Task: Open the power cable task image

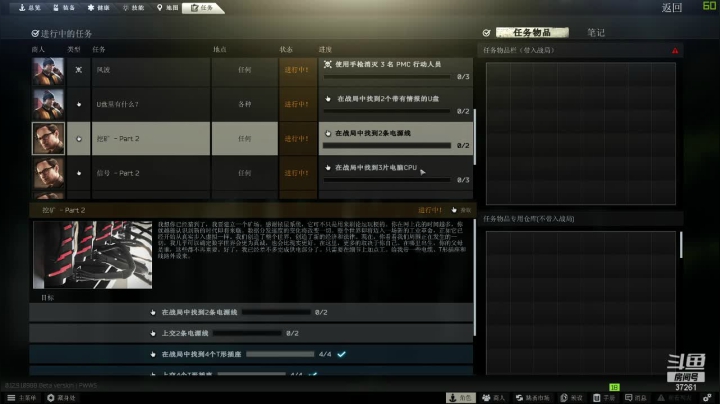Action: point(92,255)
